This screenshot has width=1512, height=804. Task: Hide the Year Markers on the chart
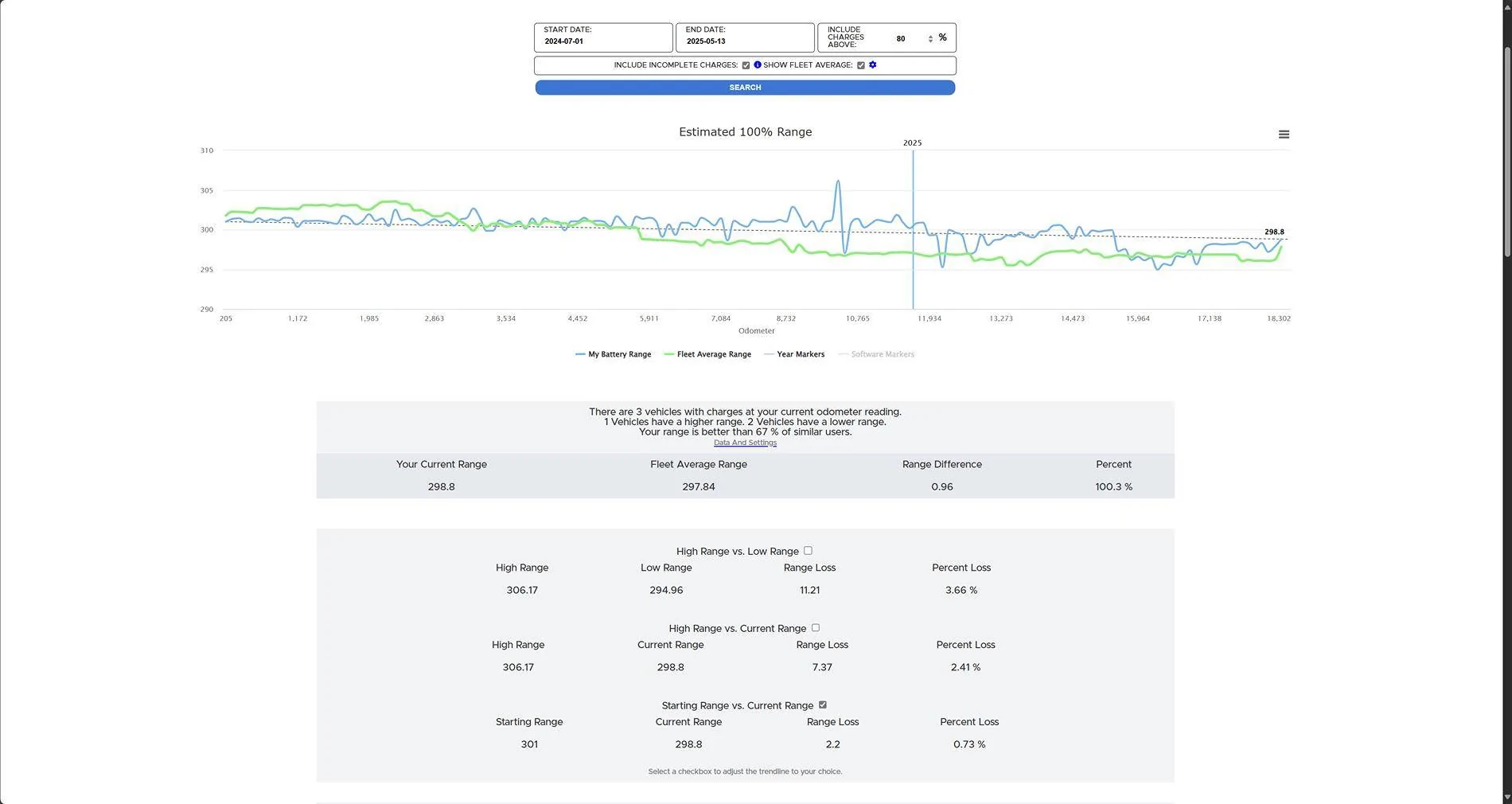coord(799,354)
